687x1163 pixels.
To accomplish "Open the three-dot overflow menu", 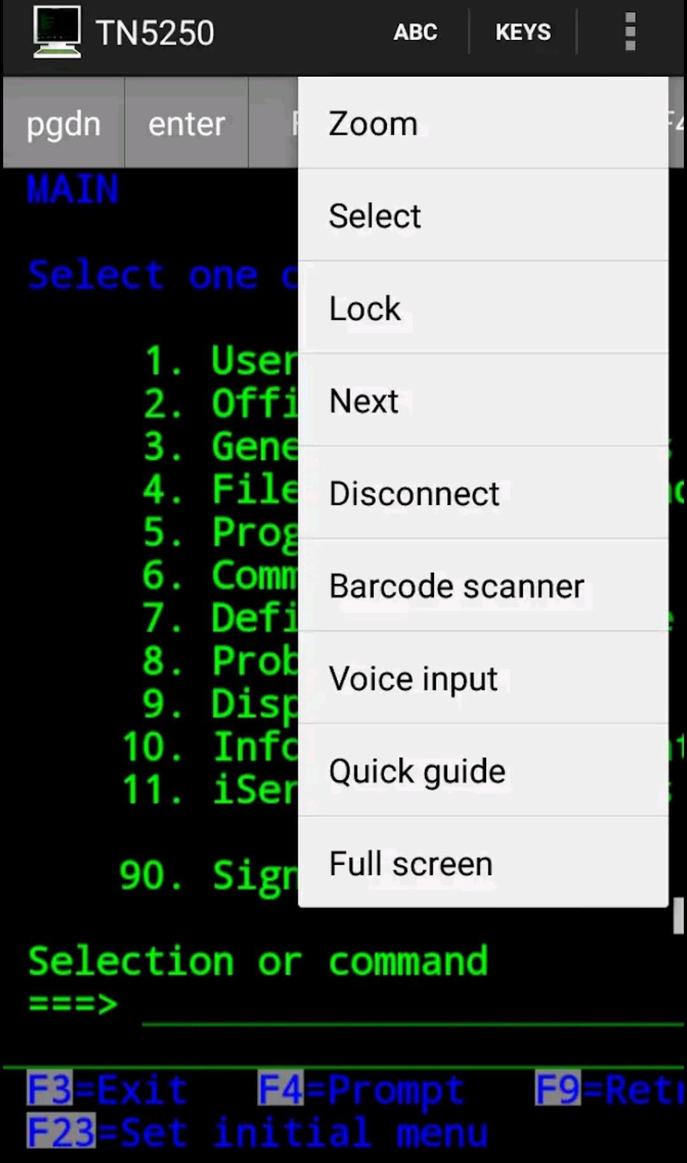I will pos(630,32).
